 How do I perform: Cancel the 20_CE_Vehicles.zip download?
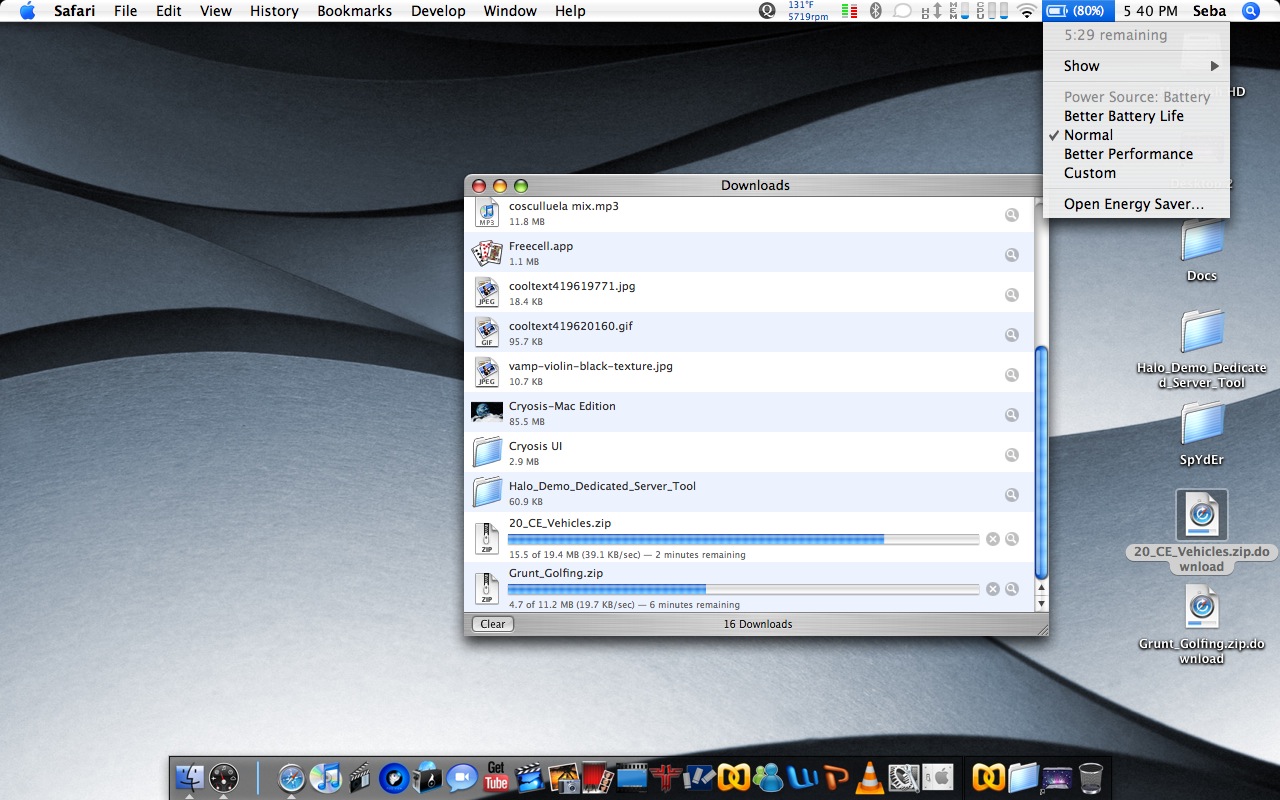(993, 539)
